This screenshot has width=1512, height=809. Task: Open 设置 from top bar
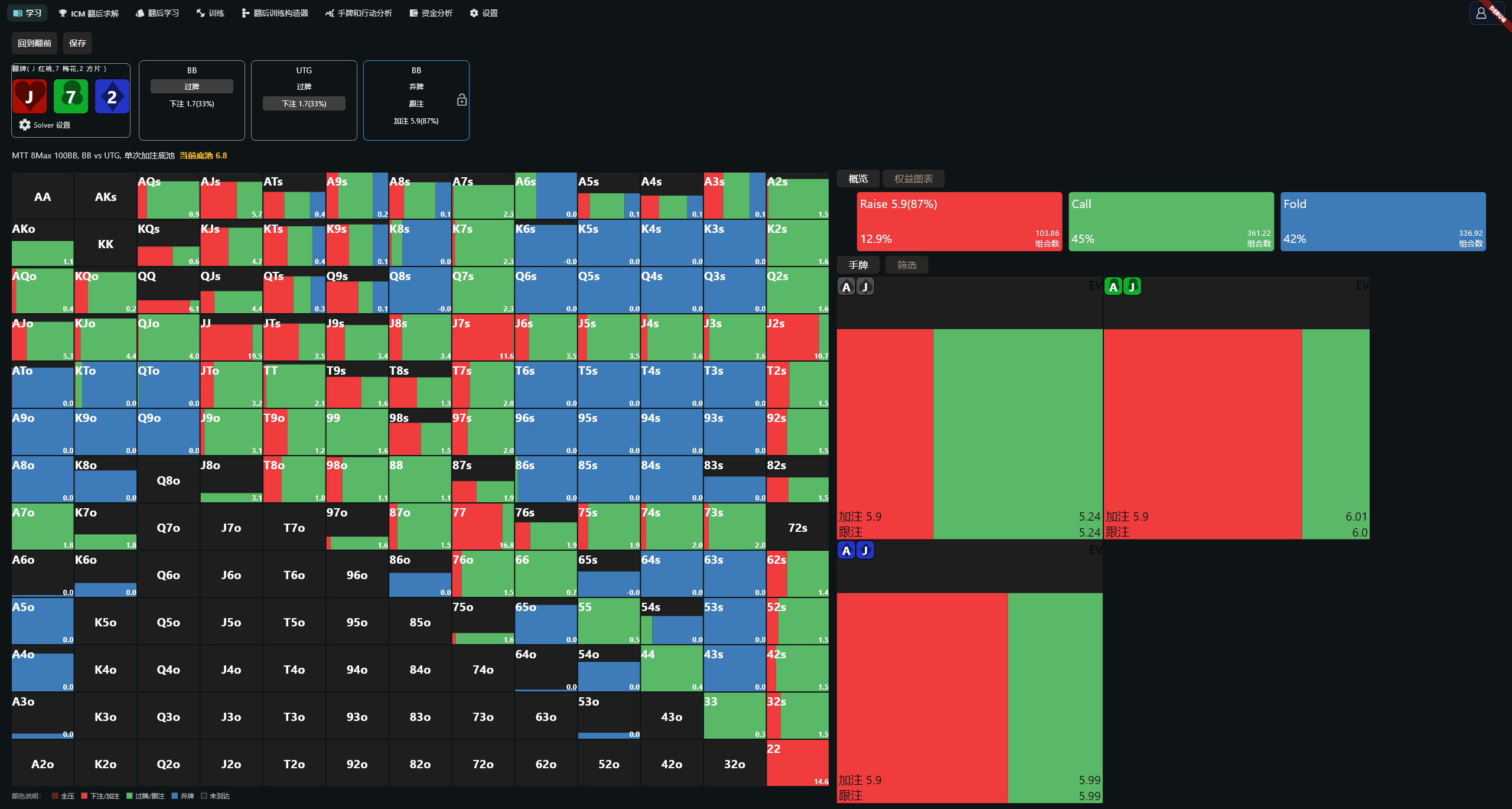pyautogui.click(x=484, y=13)
